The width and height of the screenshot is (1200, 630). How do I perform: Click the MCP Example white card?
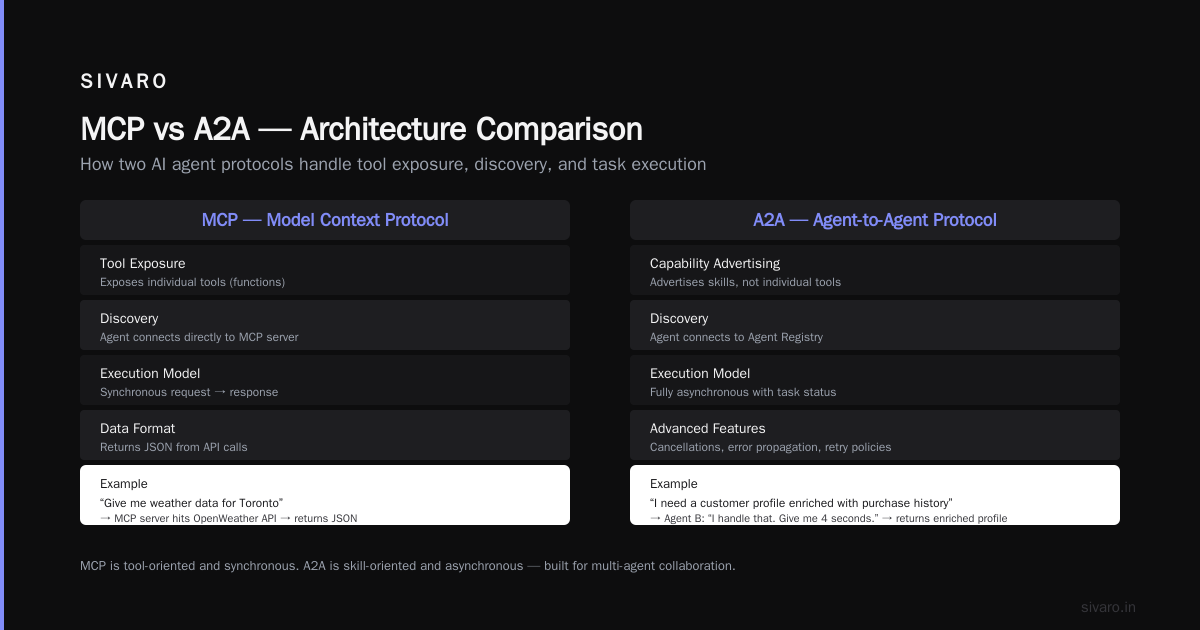tap(325, 495)
